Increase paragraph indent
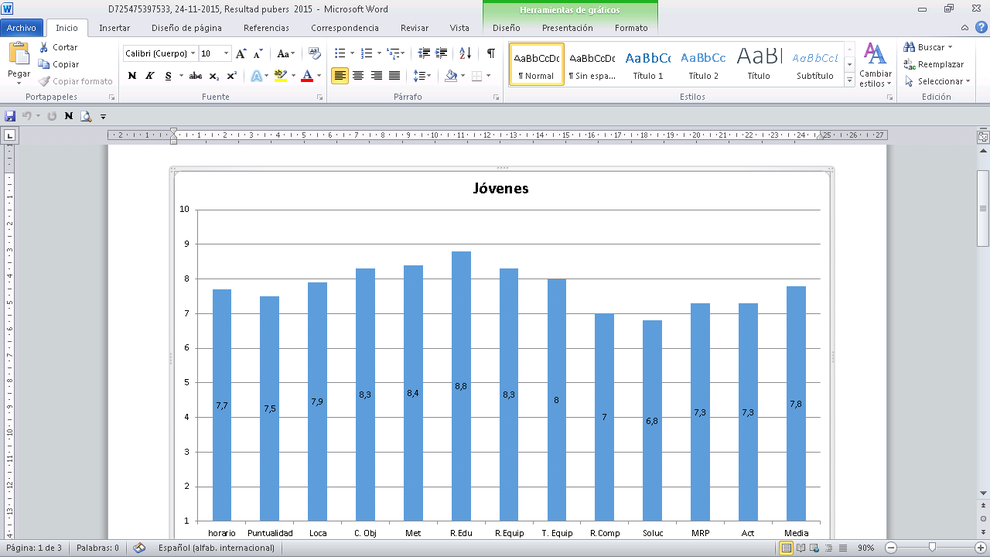The image size is (990, 557). coord(441,54)
